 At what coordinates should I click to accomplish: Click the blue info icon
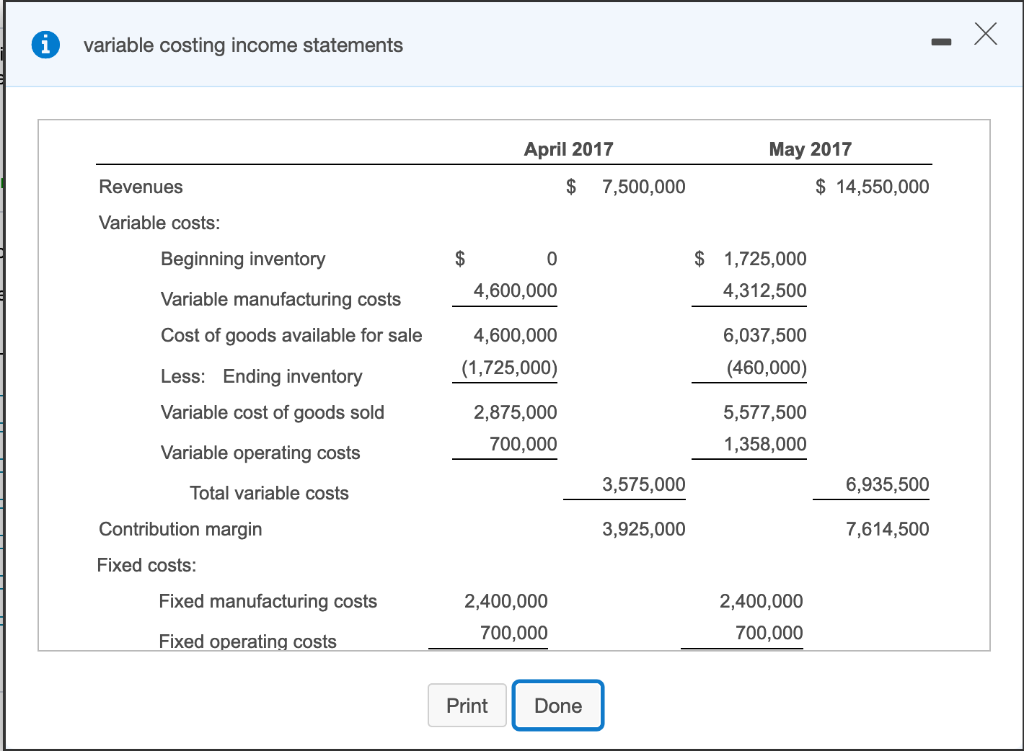click(x=46, y=45)
